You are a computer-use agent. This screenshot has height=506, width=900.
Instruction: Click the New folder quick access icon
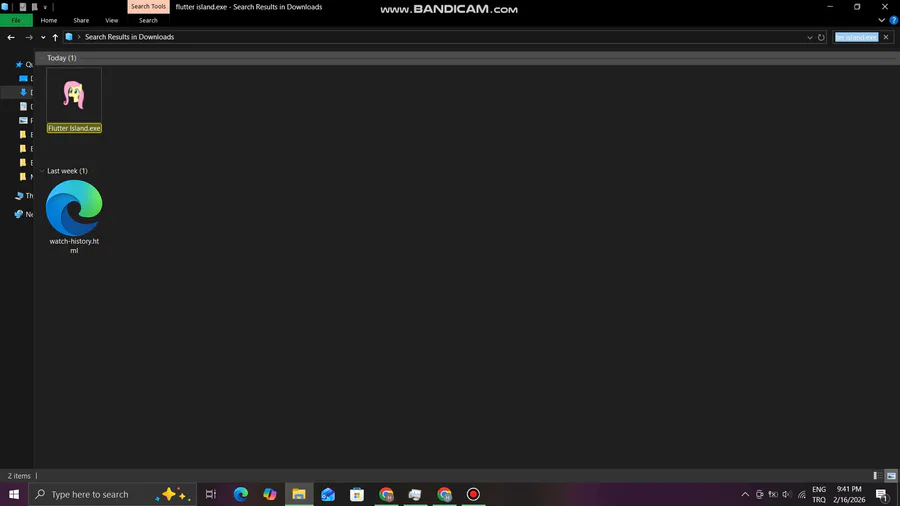[34, 7]
